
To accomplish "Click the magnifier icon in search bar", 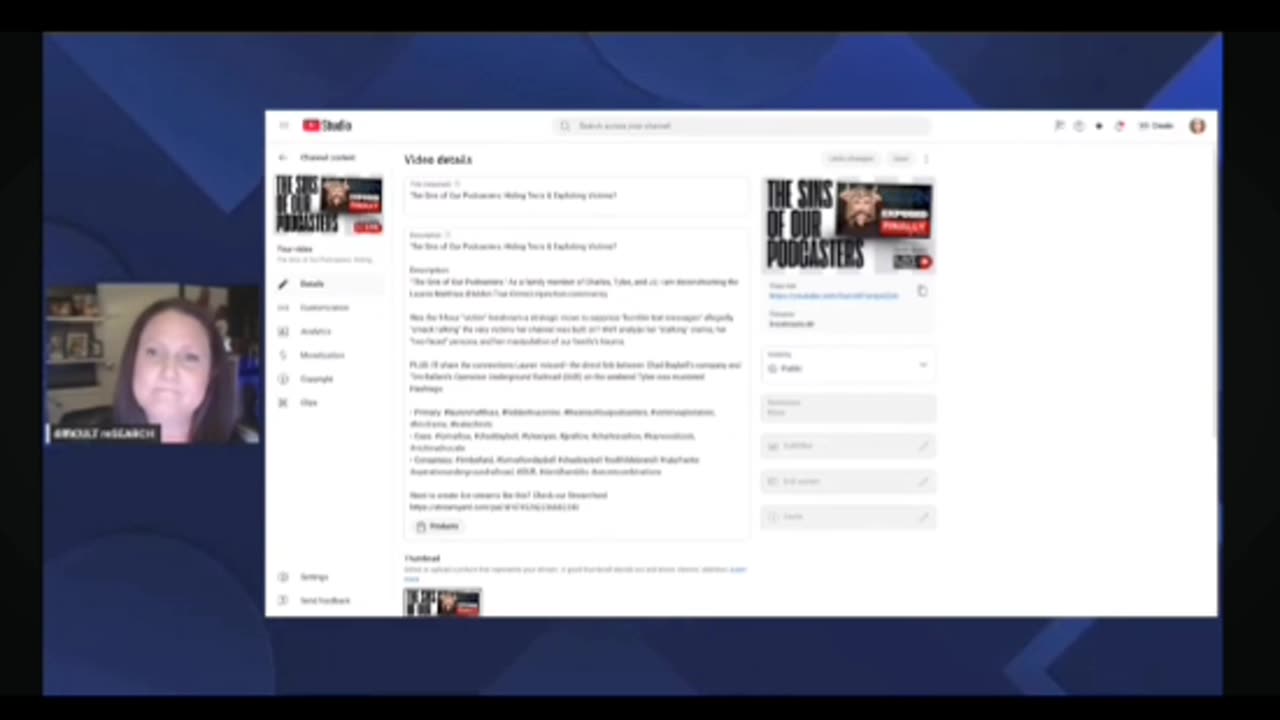I will (565, 126).
